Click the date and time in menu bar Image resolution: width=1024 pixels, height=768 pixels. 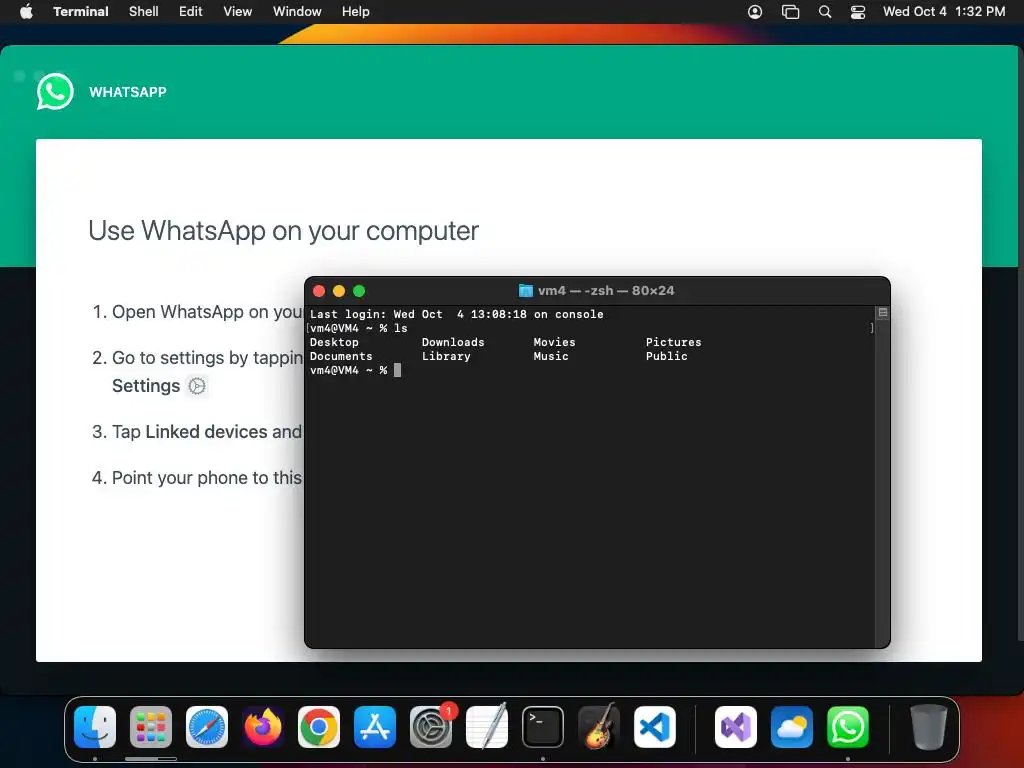tap(944, 11)
